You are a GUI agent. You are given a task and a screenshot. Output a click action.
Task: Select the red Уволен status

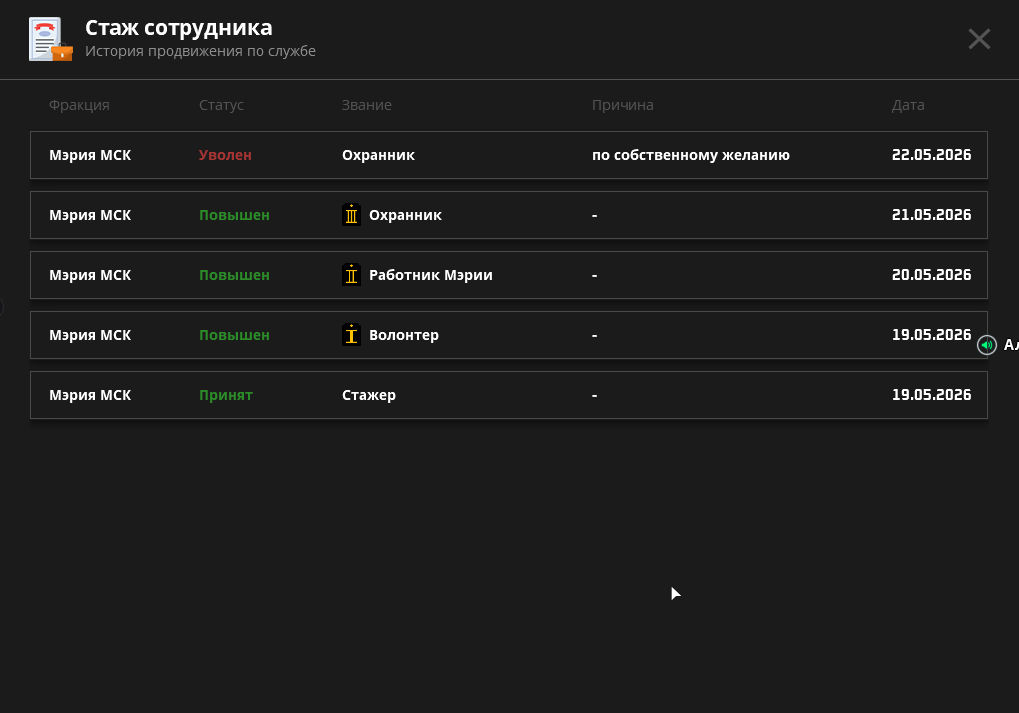coord(225,155)
